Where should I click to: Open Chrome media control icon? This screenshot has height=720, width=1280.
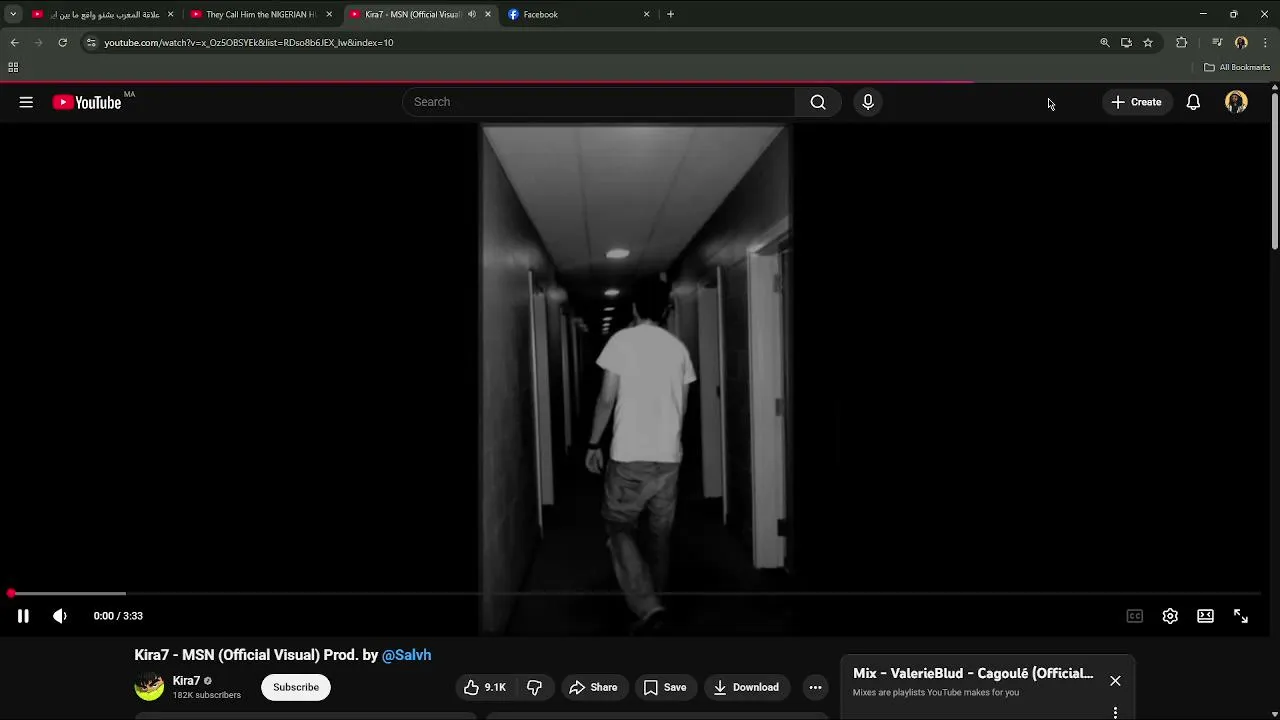[x=1217, y=42]
